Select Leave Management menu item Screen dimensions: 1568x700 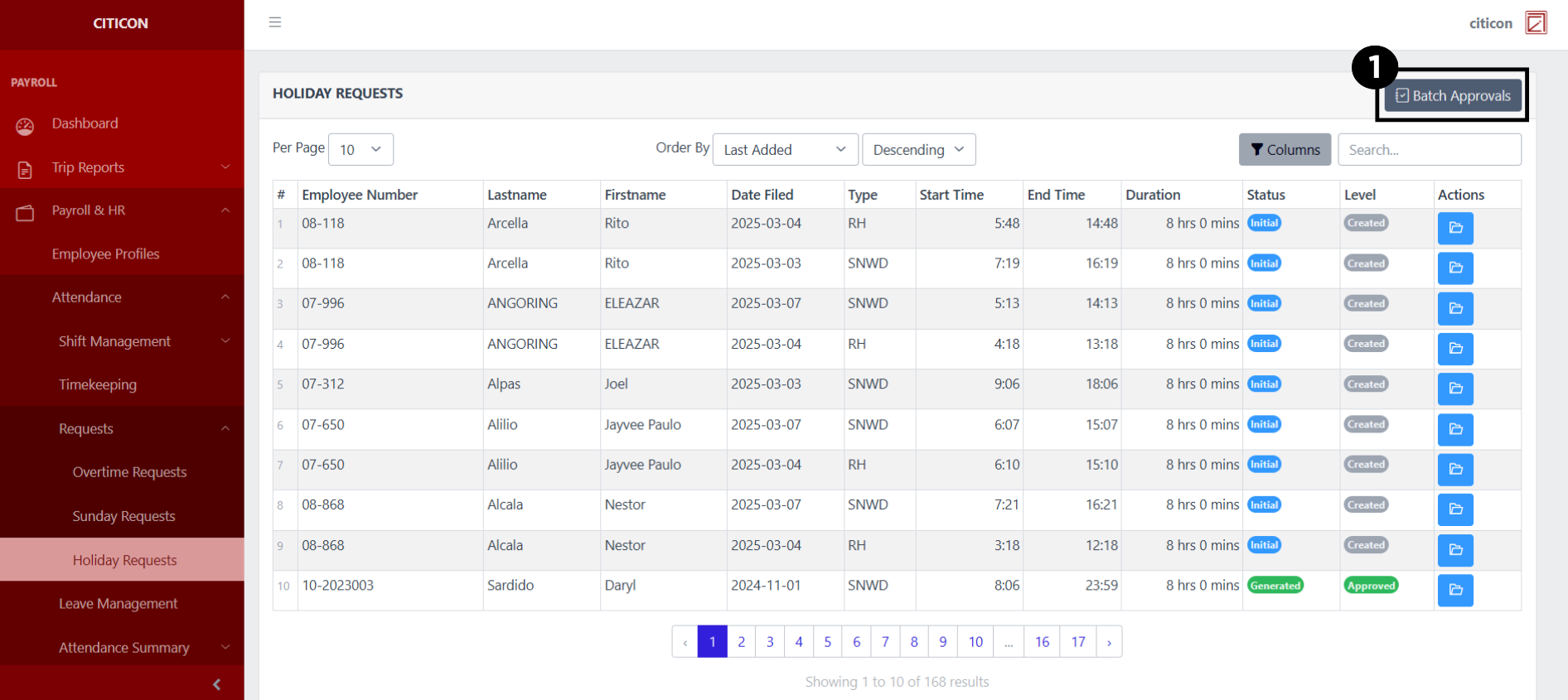[x=118, y=604]
